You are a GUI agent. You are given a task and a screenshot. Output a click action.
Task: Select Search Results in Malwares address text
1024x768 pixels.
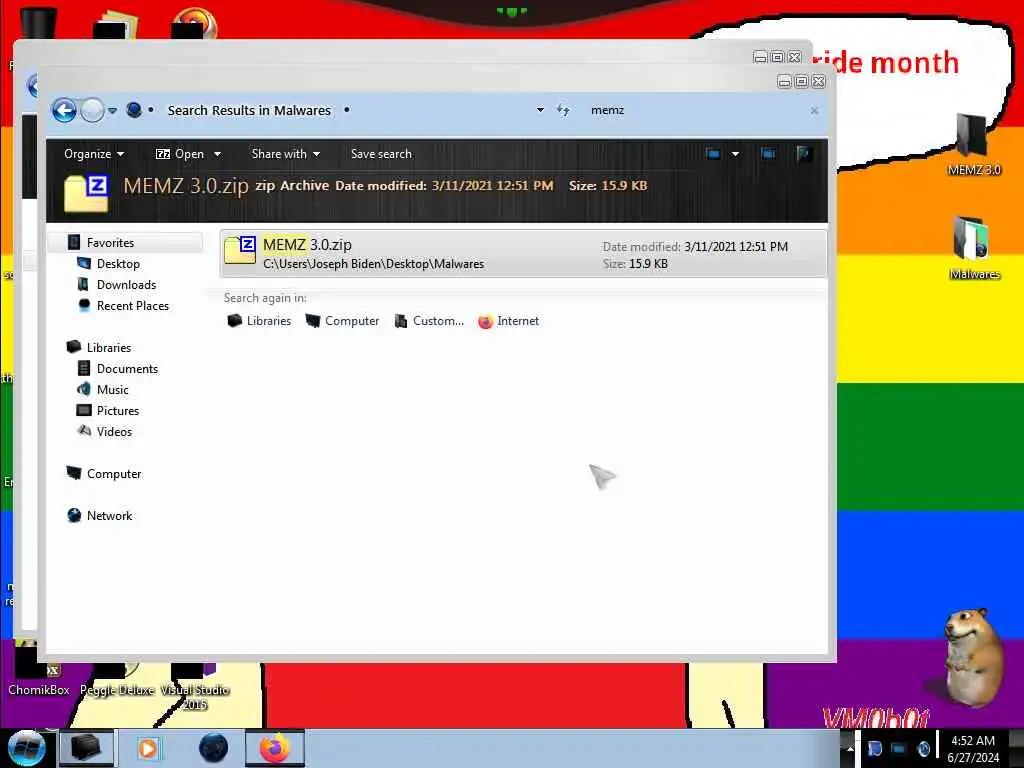(249, 110)
